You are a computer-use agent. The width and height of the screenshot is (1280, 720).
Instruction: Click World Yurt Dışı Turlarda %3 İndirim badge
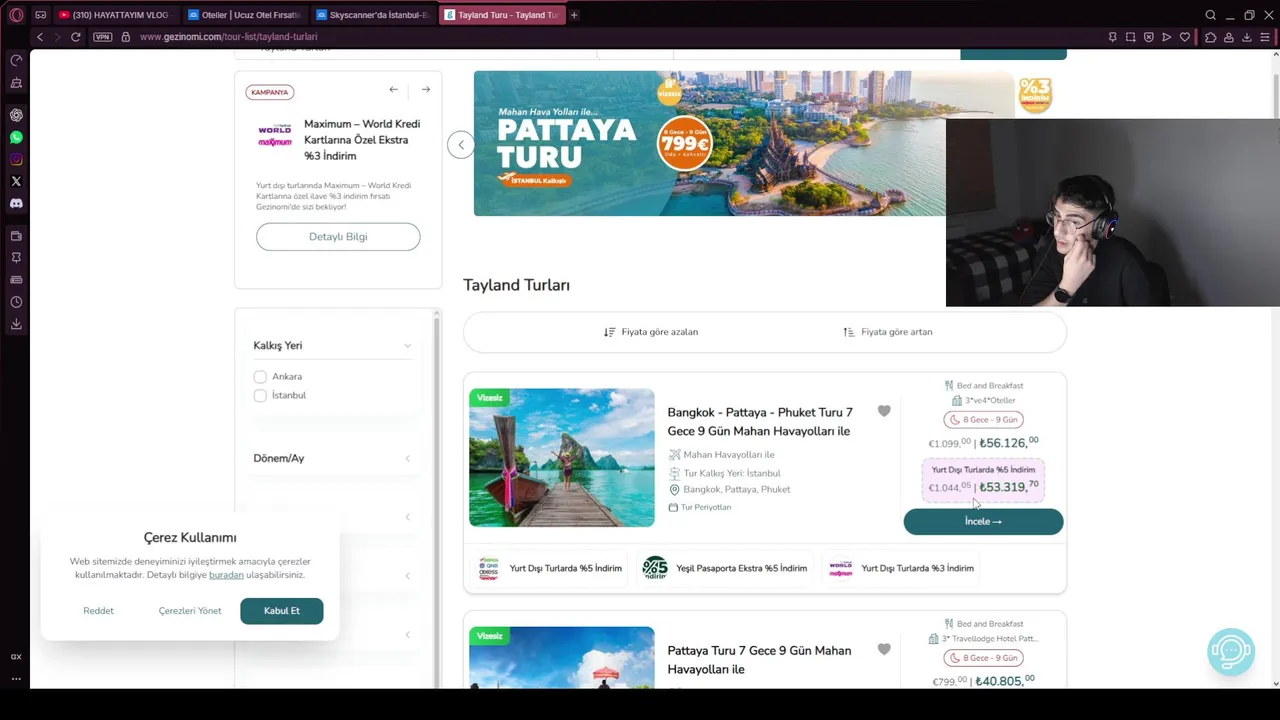pyautogui.click(x=901, y=568)
